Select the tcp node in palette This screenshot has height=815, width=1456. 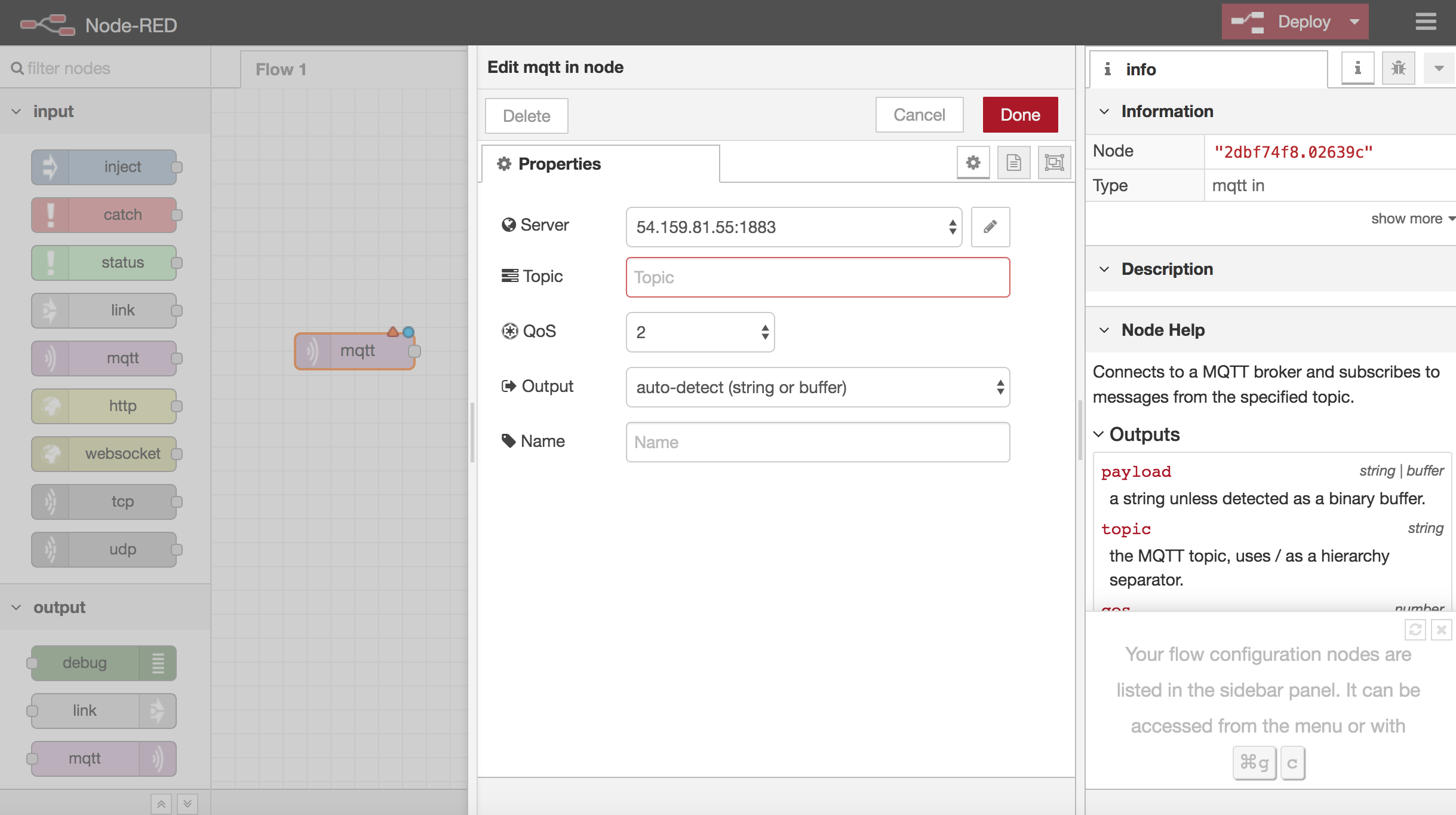105,501
